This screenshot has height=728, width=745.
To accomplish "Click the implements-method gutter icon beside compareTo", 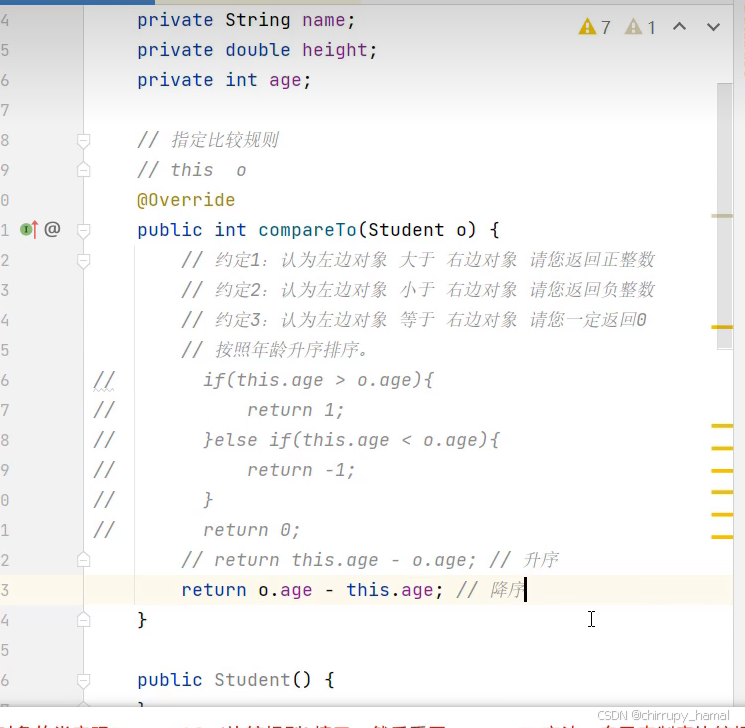I will pos(29,230).
